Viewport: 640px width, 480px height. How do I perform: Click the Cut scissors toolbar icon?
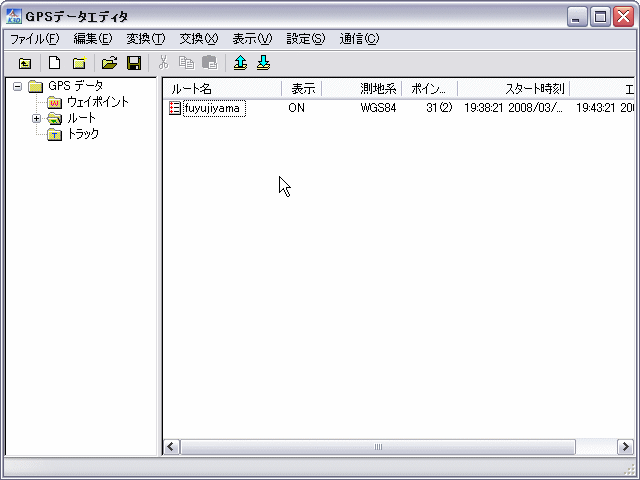[163, 63]
